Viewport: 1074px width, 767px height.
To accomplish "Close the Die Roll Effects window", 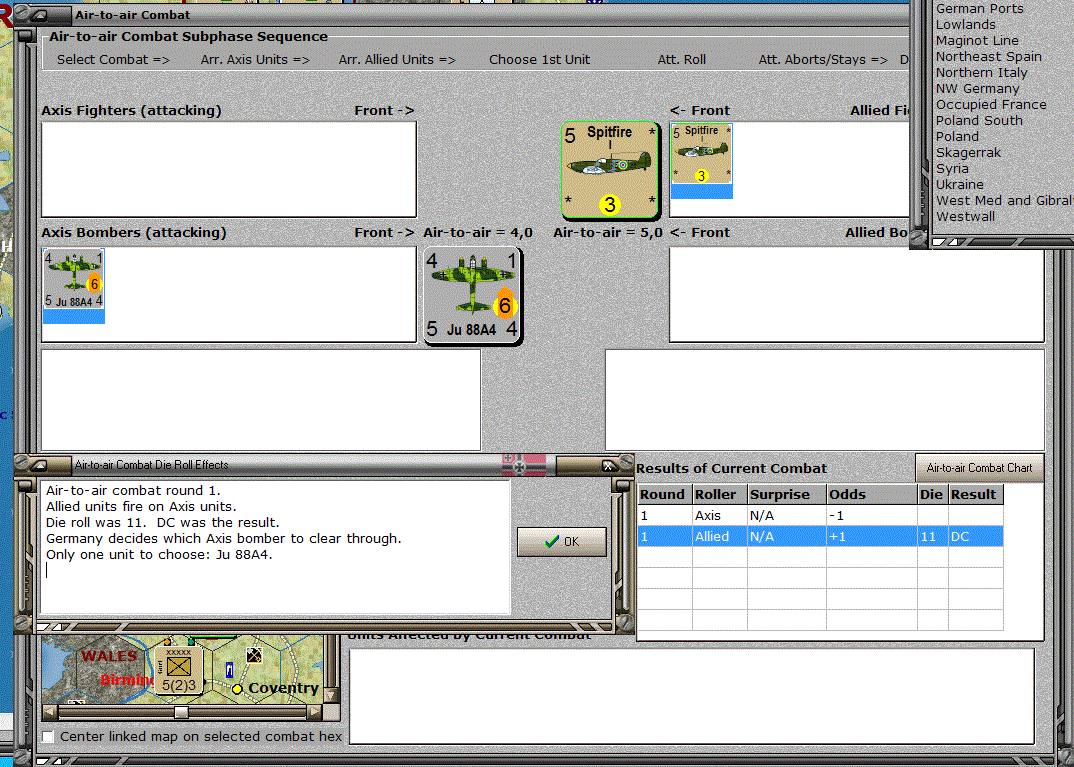I will 608,466.
